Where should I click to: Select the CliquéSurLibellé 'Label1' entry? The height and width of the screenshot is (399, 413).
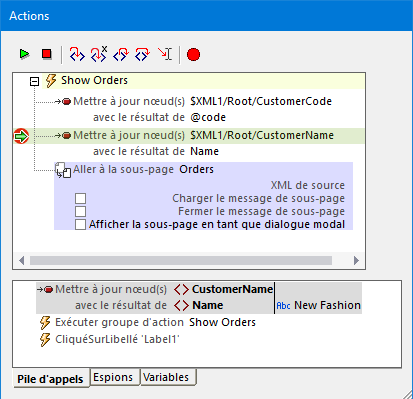point(117,339)
